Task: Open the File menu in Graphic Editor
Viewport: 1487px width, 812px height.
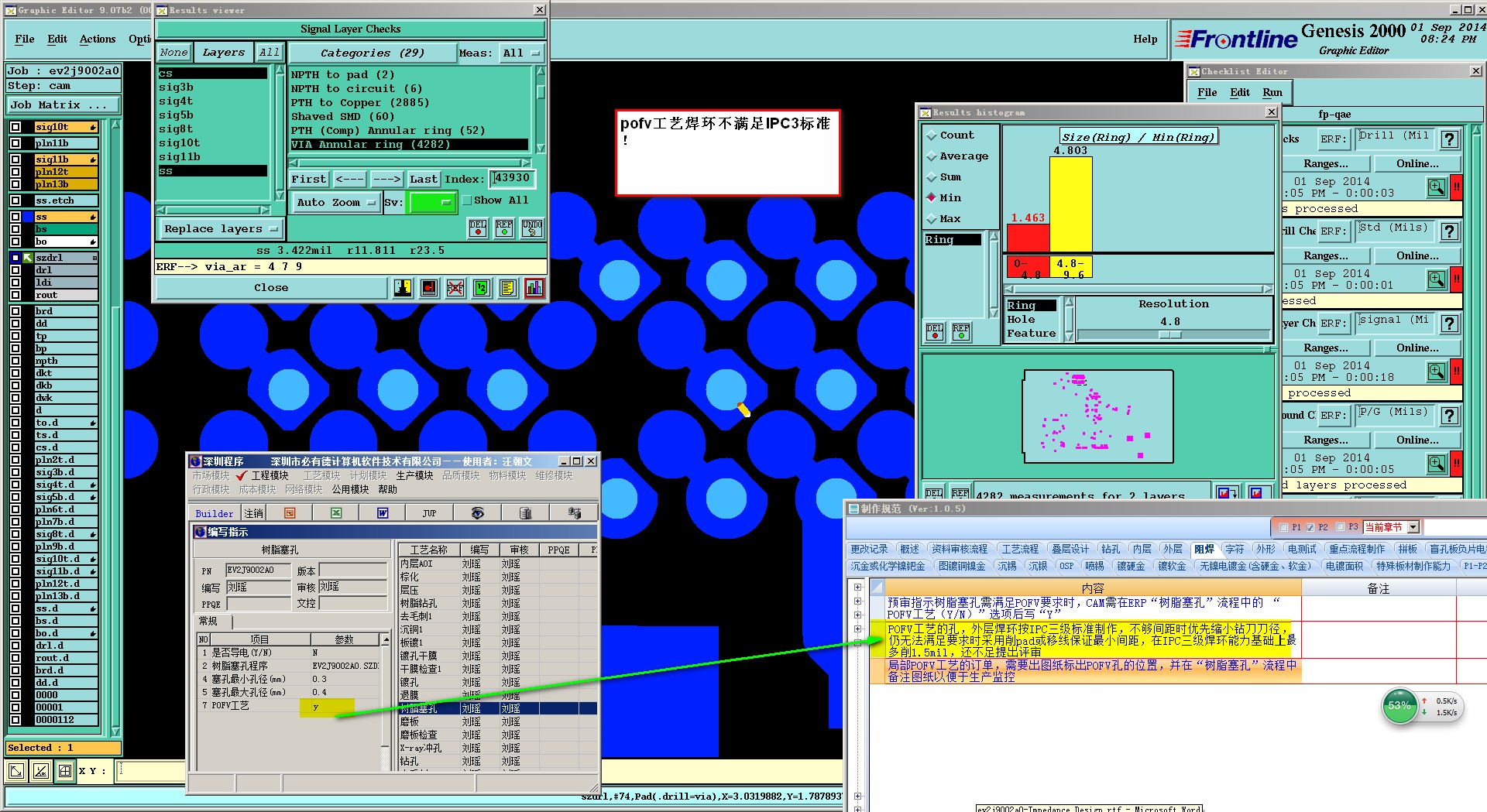Action: [25, 39]
